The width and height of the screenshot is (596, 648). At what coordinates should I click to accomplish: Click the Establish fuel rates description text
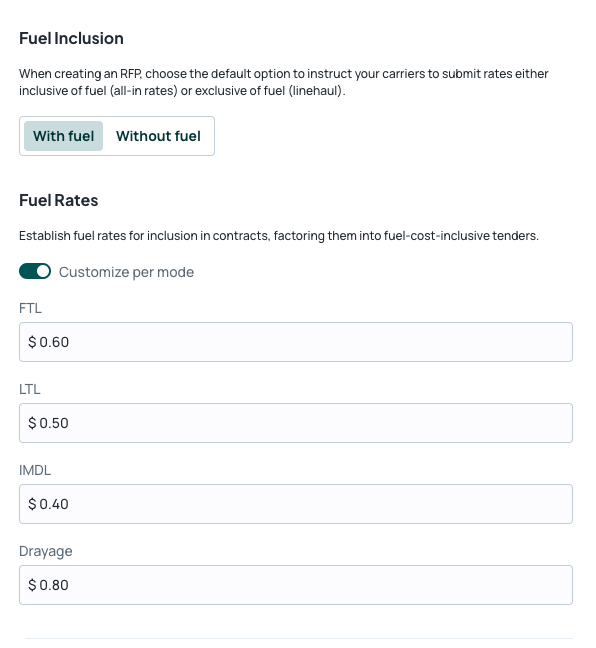point(279,236)
